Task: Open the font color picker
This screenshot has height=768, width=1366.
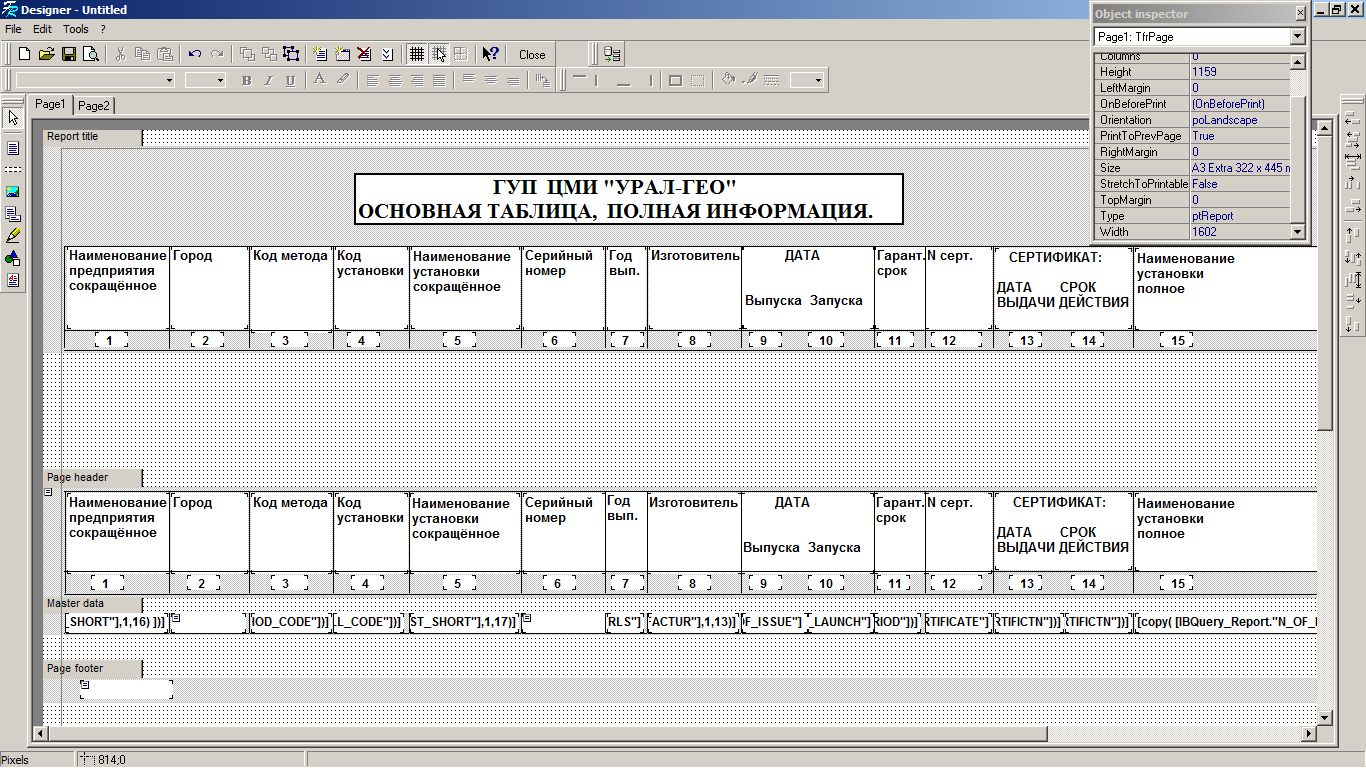Action: point(320,81)
